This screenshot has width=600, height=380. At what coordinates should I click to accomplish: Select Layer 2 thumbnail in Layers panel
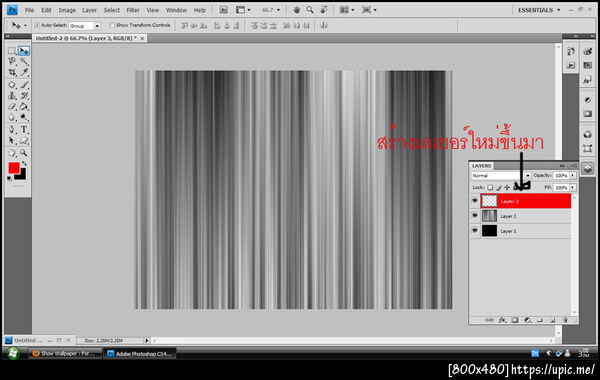click(x=489, y=216)
